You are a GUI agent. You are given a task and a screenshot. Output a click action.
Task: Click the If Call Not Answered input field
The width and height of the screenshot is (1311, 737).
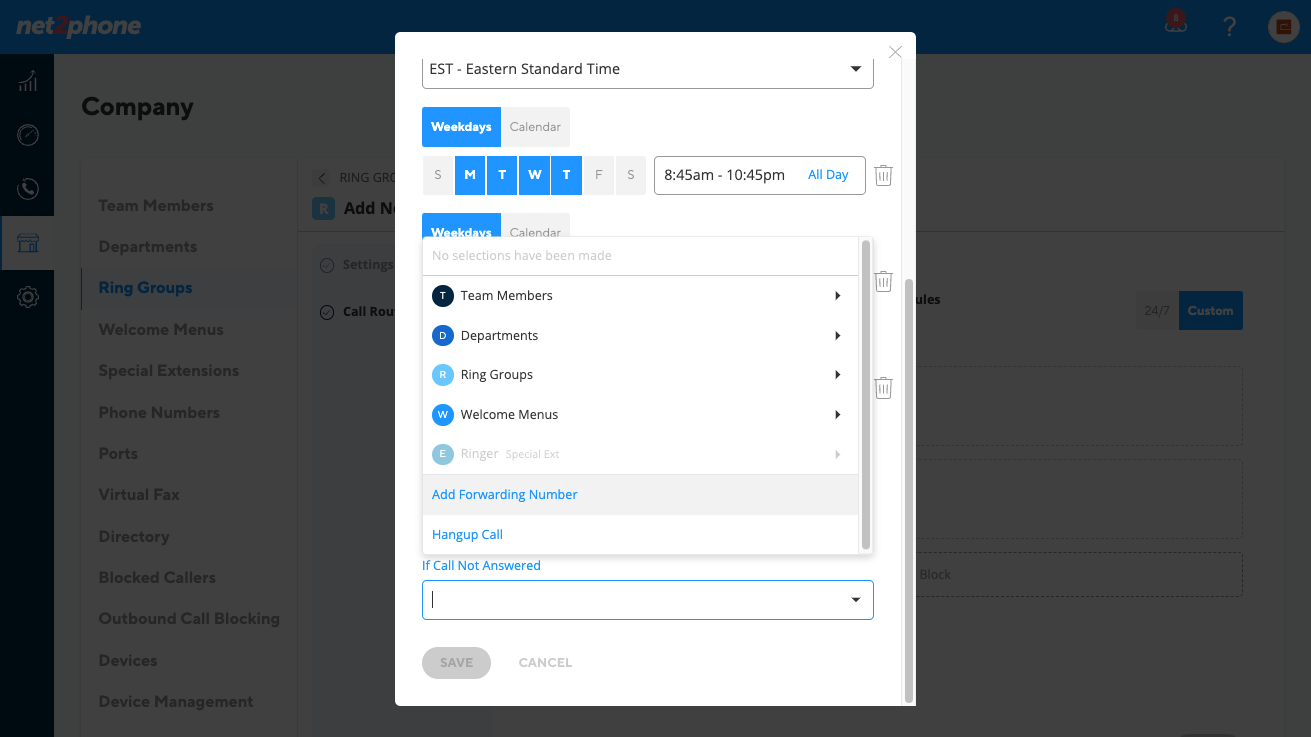click(648, 600)
